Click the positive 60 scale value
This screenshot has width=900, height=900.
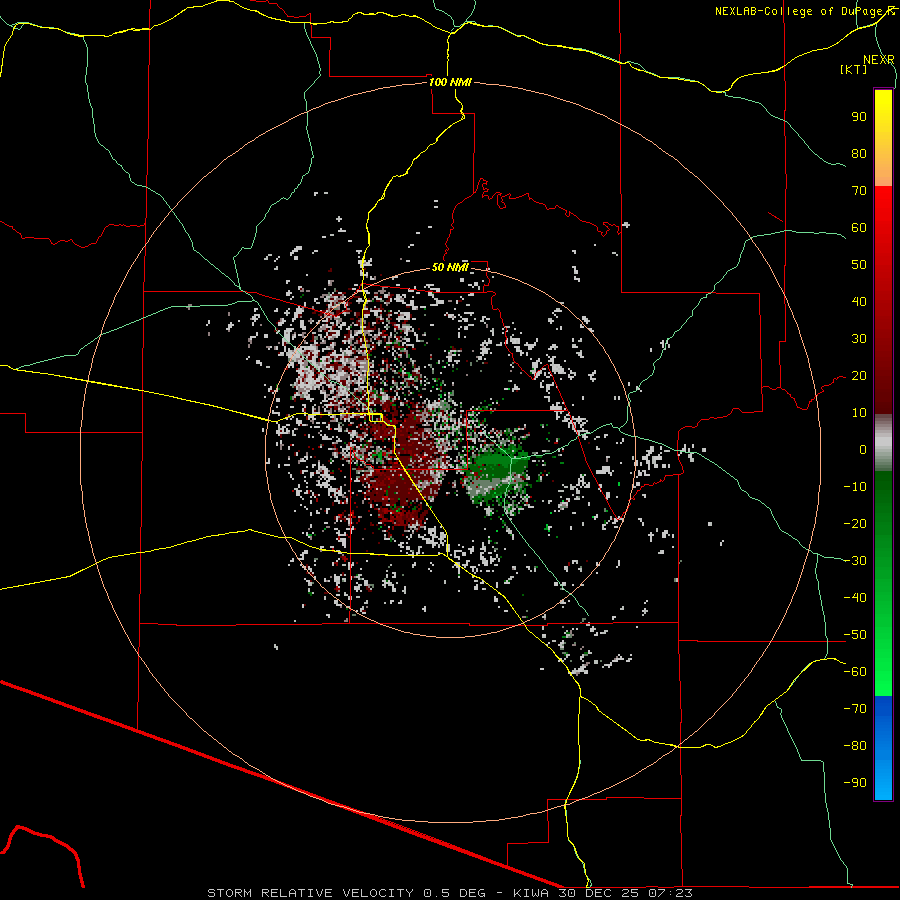tap(859, 228)
